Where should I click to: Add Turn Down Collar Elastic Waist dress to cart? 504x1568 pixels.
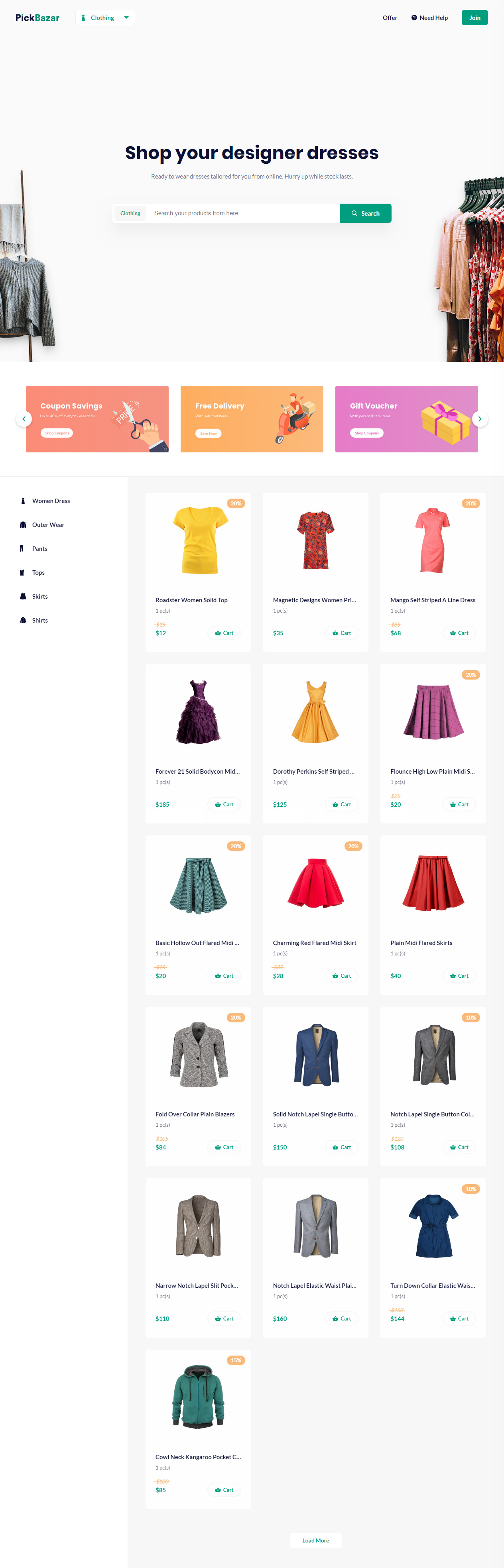[459, 1318]
